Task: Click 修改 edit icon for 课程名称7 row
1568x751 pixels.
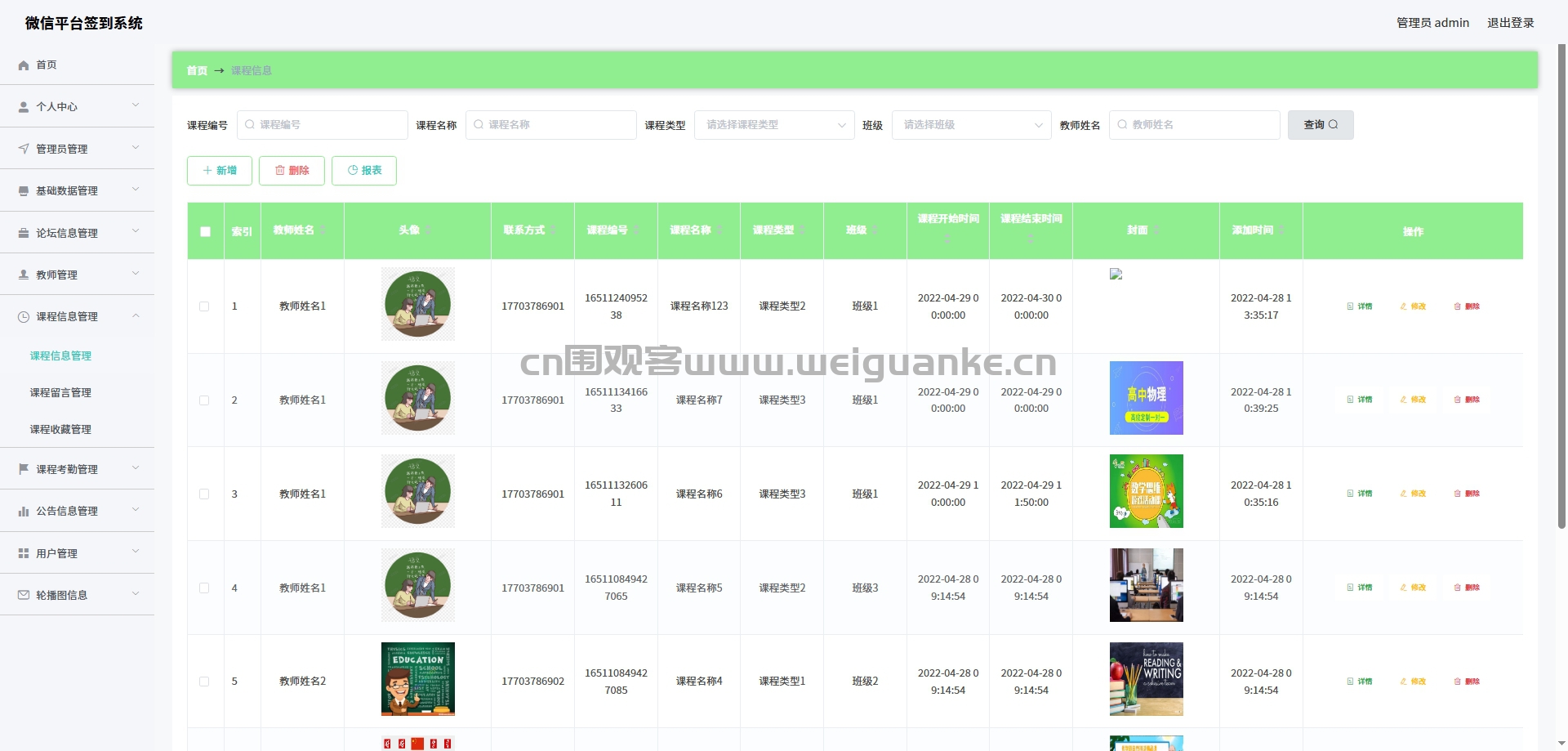Action: [x=1404, y=400]
